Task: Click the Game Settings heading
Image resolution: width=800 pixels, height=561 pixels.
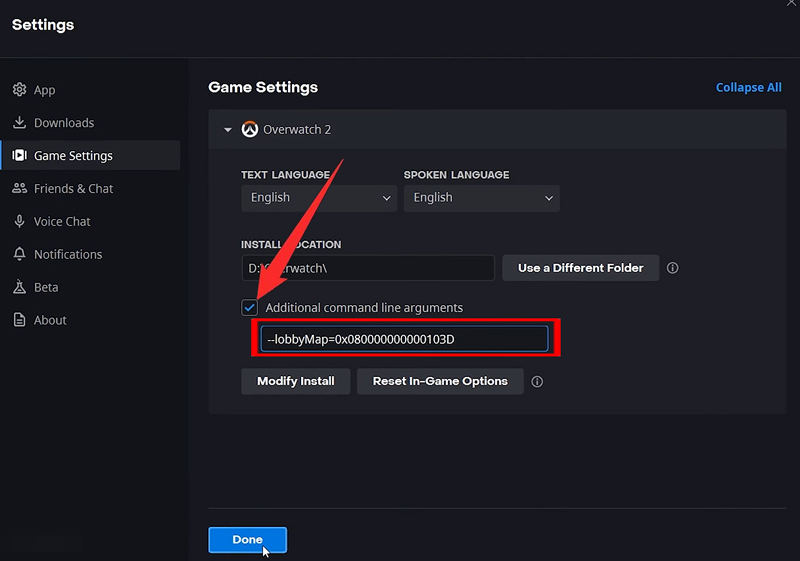Action: tap(263, 87)
